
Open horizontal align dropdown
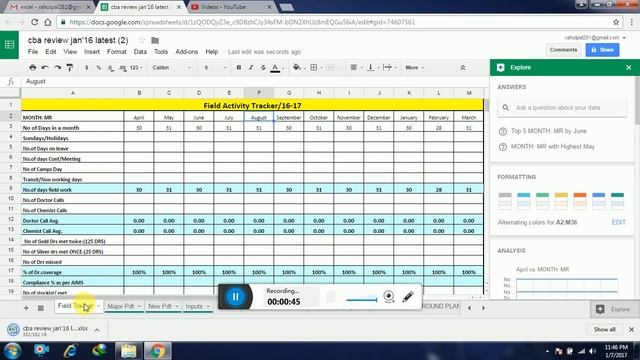pos(356,67)
